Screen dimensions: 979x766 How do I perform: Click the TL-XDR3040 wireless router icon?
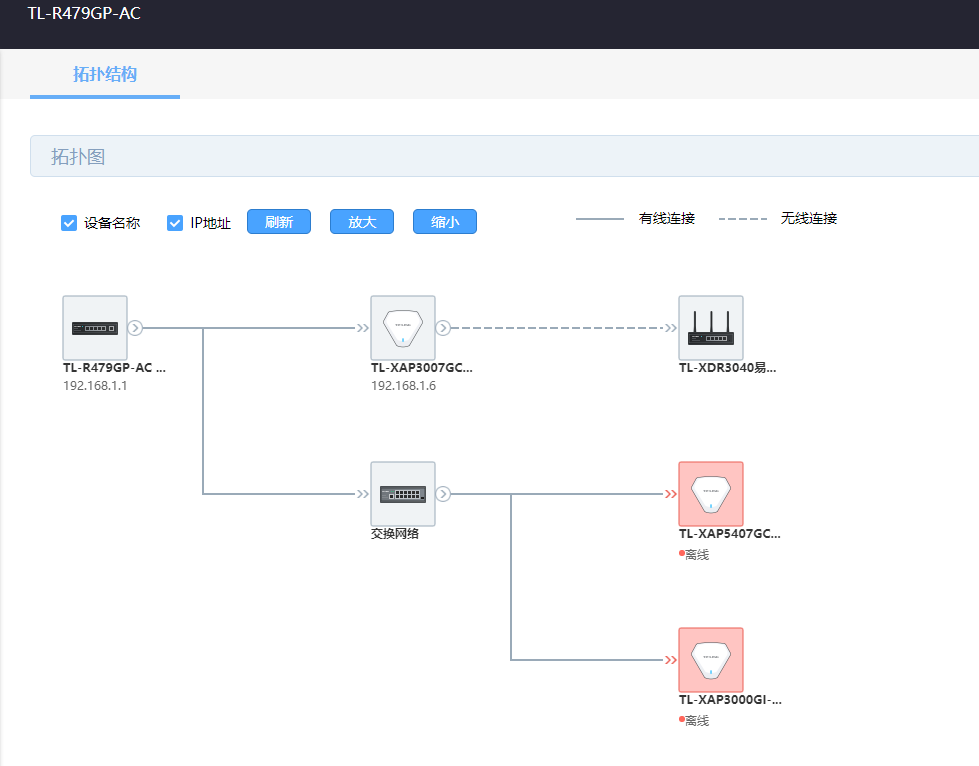pyautogui.click(x=711, y=328)
